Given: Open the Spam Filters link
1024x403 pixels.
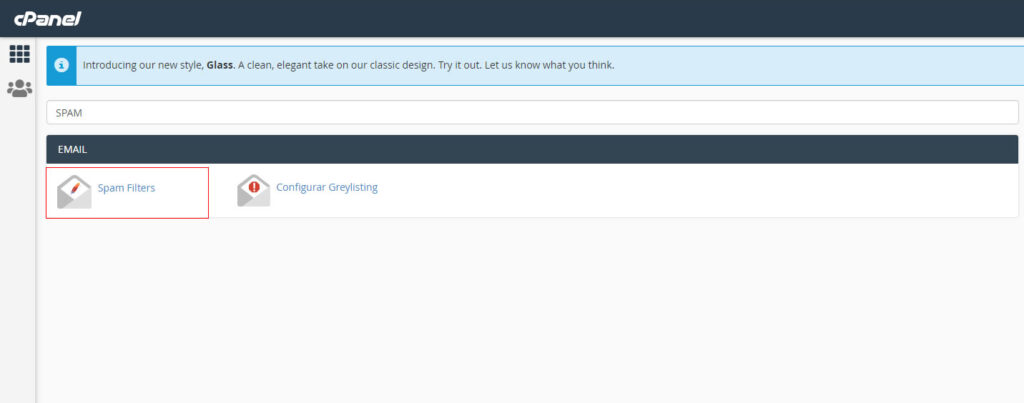Looking at the screenshot, I should pos(126,188).
